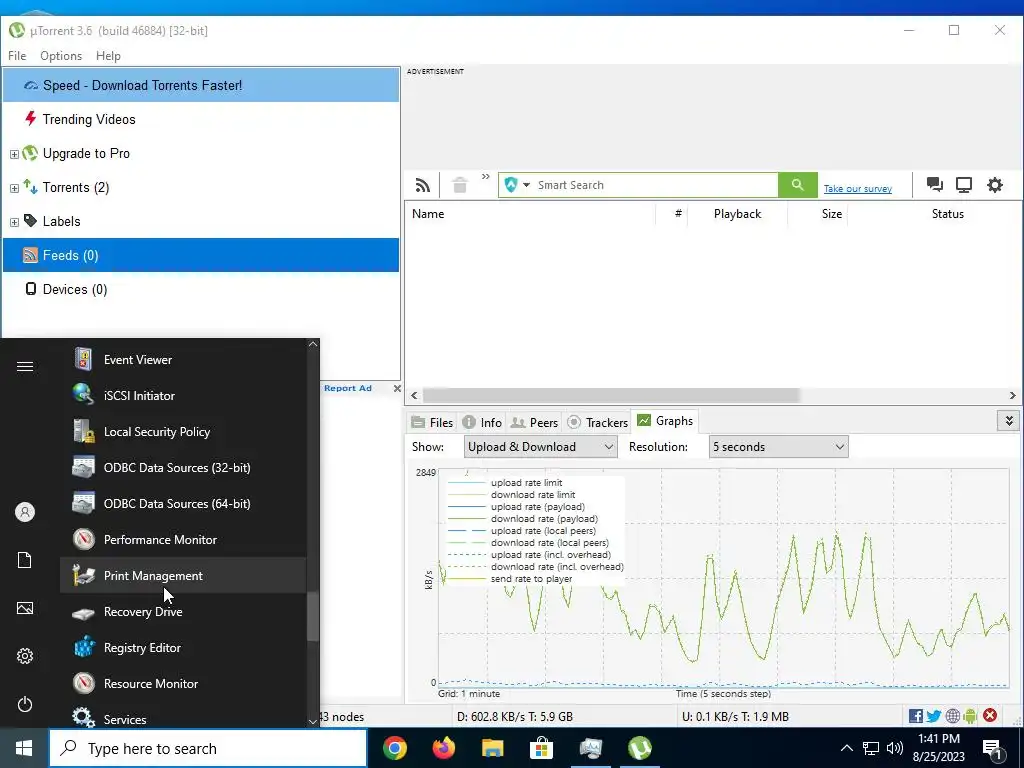The image size is (1024, 768).
Task: Click the Android icon in status bar
Action: pos(970,716)
